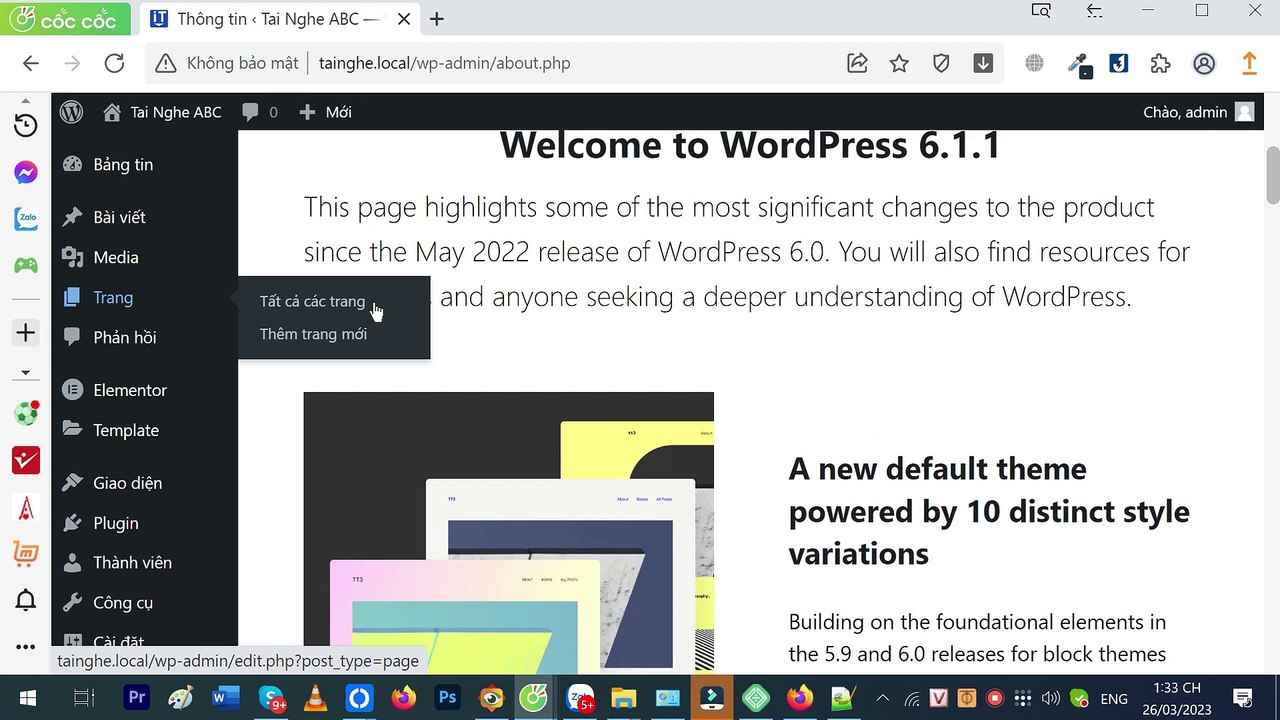Open the red checkmark app in sidebar
The image size is (1280, 720).
point(26,460)
